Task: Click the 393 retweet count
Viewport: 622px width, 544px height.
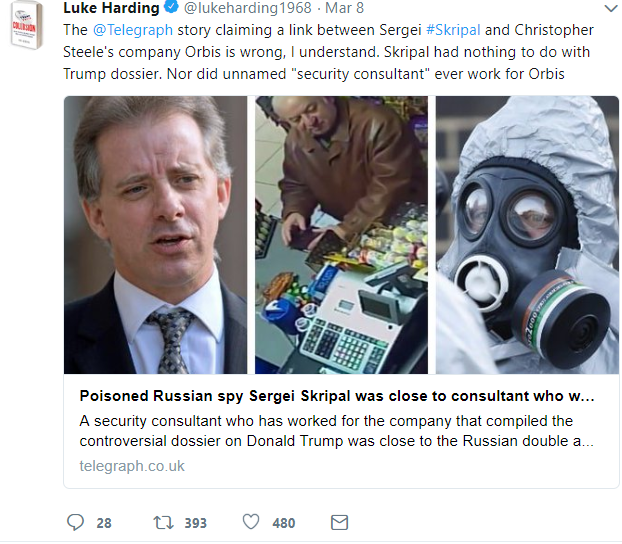Action: click(196, 523)
